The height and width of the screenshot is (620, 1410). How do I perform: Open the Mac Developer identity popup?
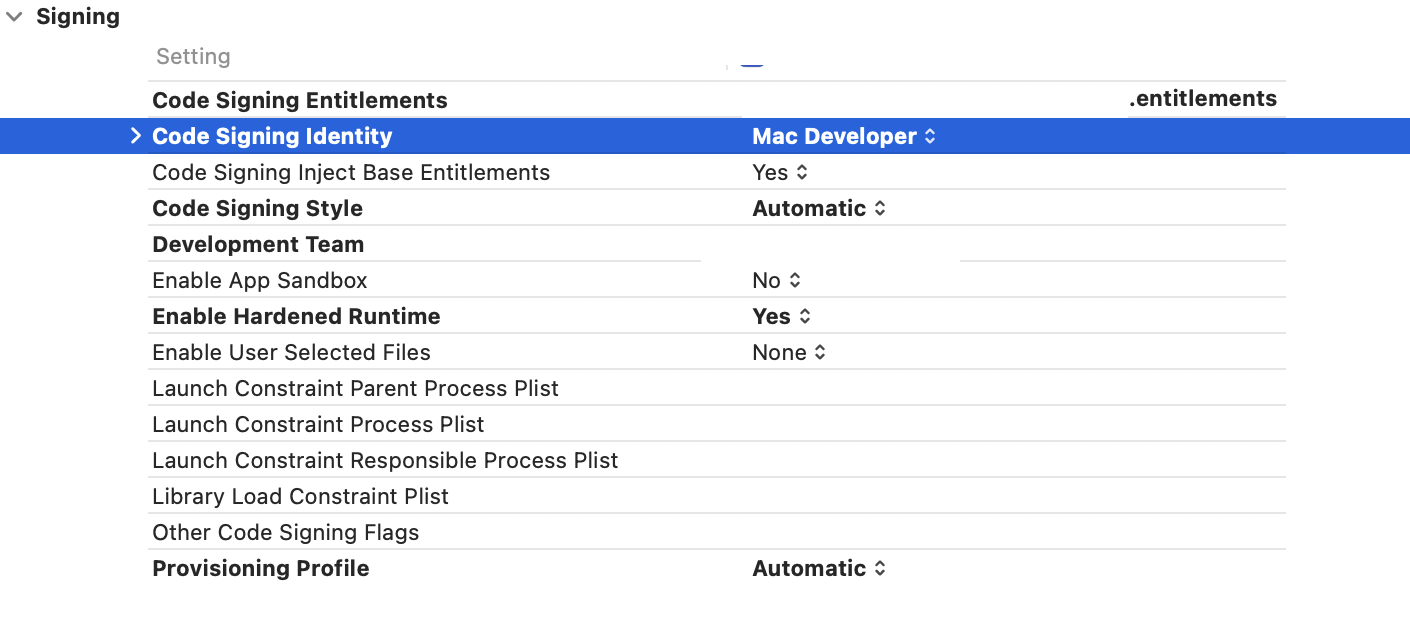click(844, 136)
